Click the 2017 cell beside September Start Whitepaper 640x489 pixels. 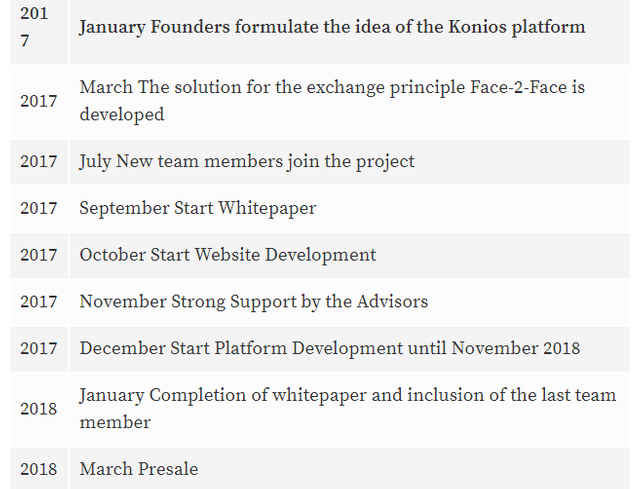point(39,208)
